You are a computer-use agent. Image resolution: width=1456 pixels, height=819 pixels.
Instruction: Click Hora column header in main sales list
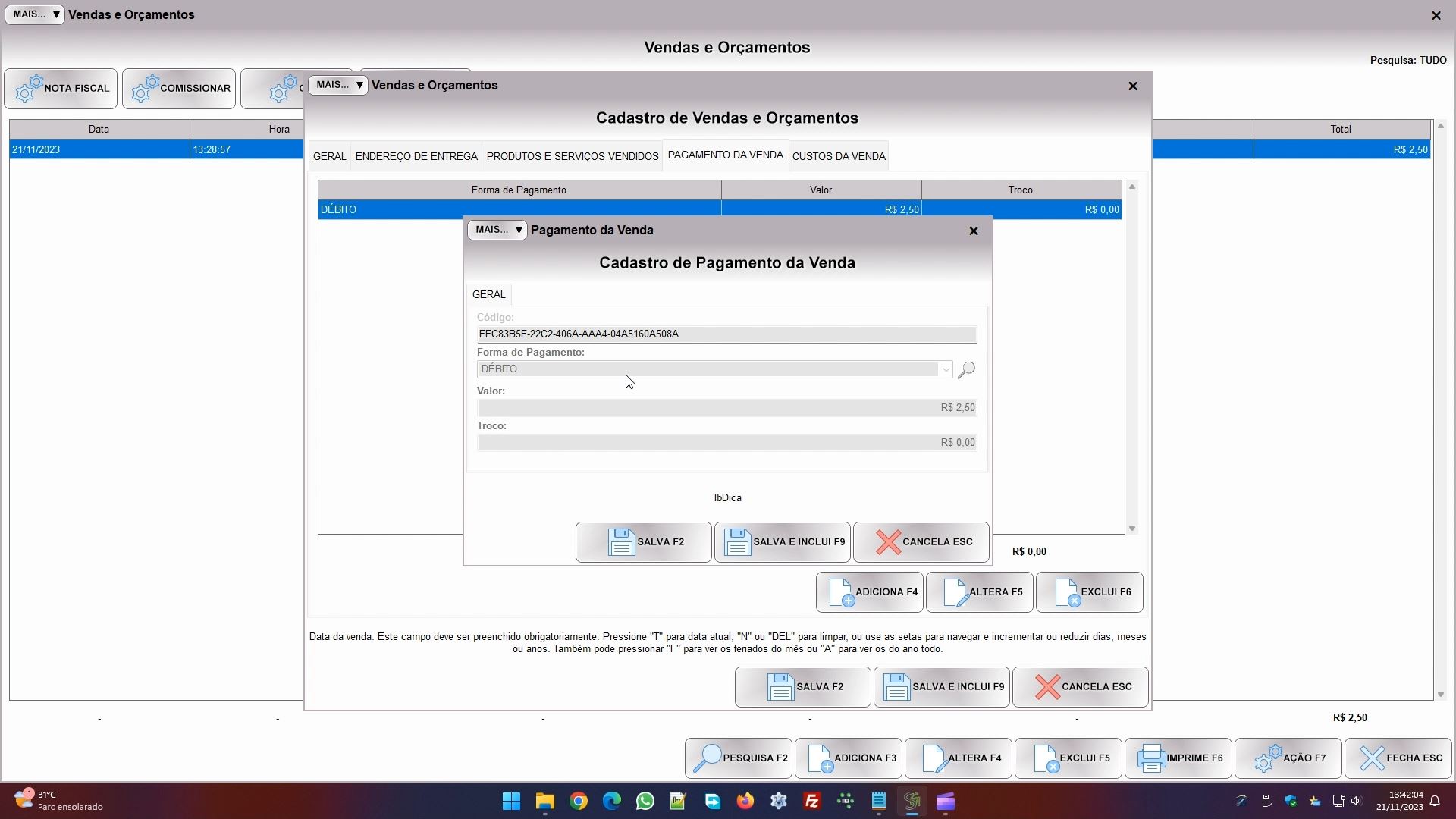click(278, 129)
